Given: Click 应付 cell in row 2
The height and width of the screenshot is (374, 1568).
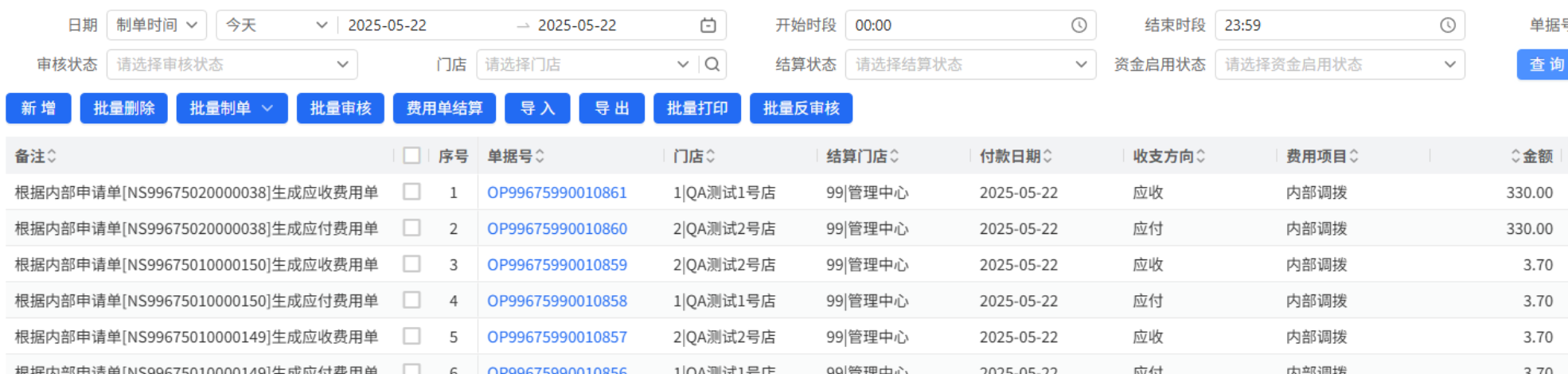Looking at the screenshot, I should pos(1148,228).
